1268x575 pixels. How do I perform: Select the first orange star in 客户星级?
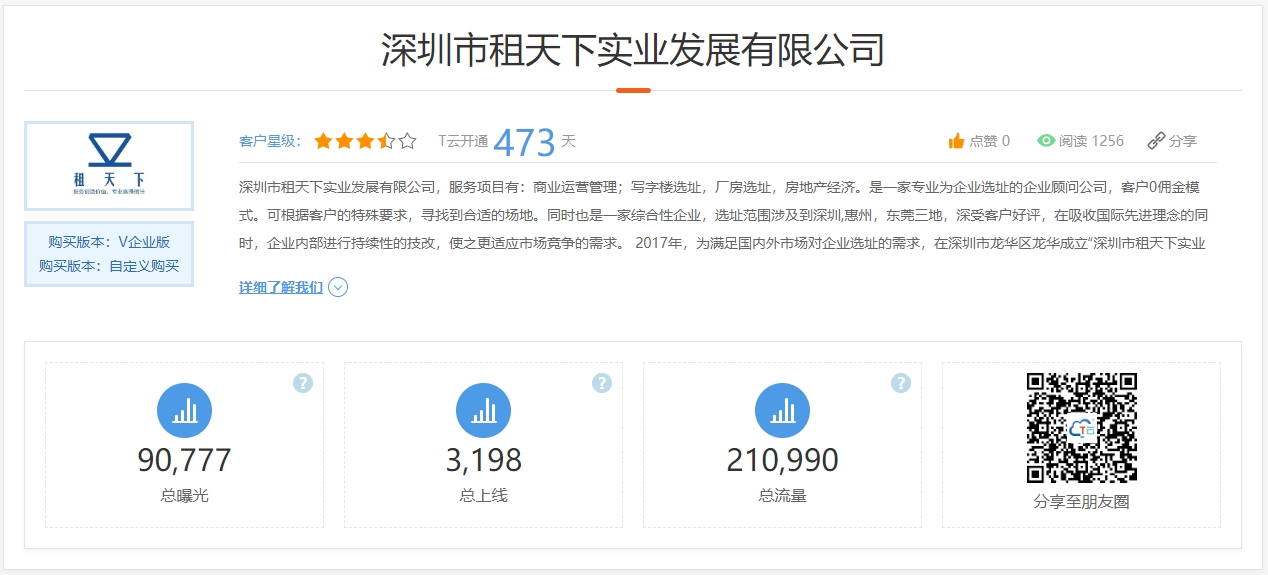(323, 141)
